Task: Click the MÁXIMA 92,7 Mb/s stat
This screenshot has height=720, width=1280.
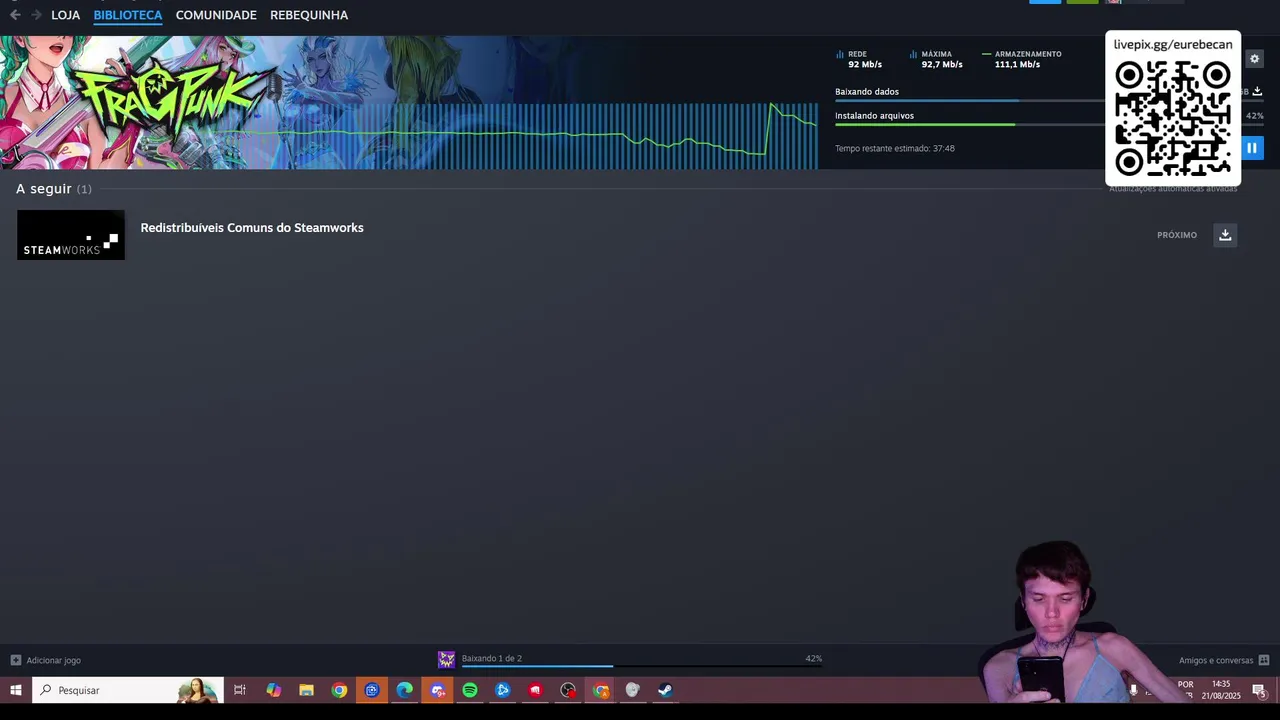Action: pyautogui.click(x=936, y=59)
